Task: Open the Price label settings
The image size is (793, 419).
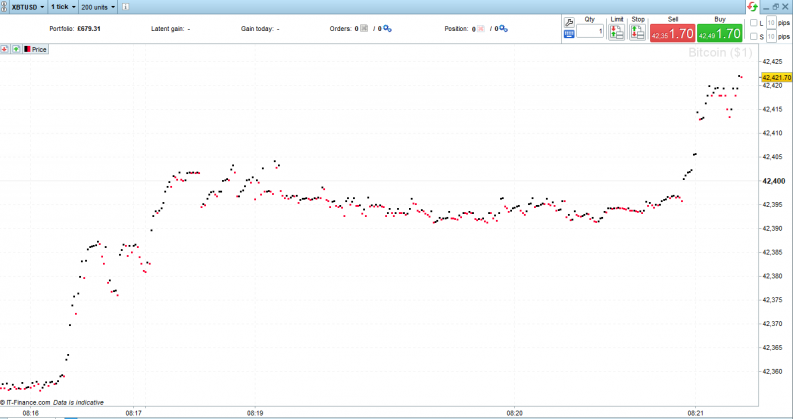Action: coord(36,48)
